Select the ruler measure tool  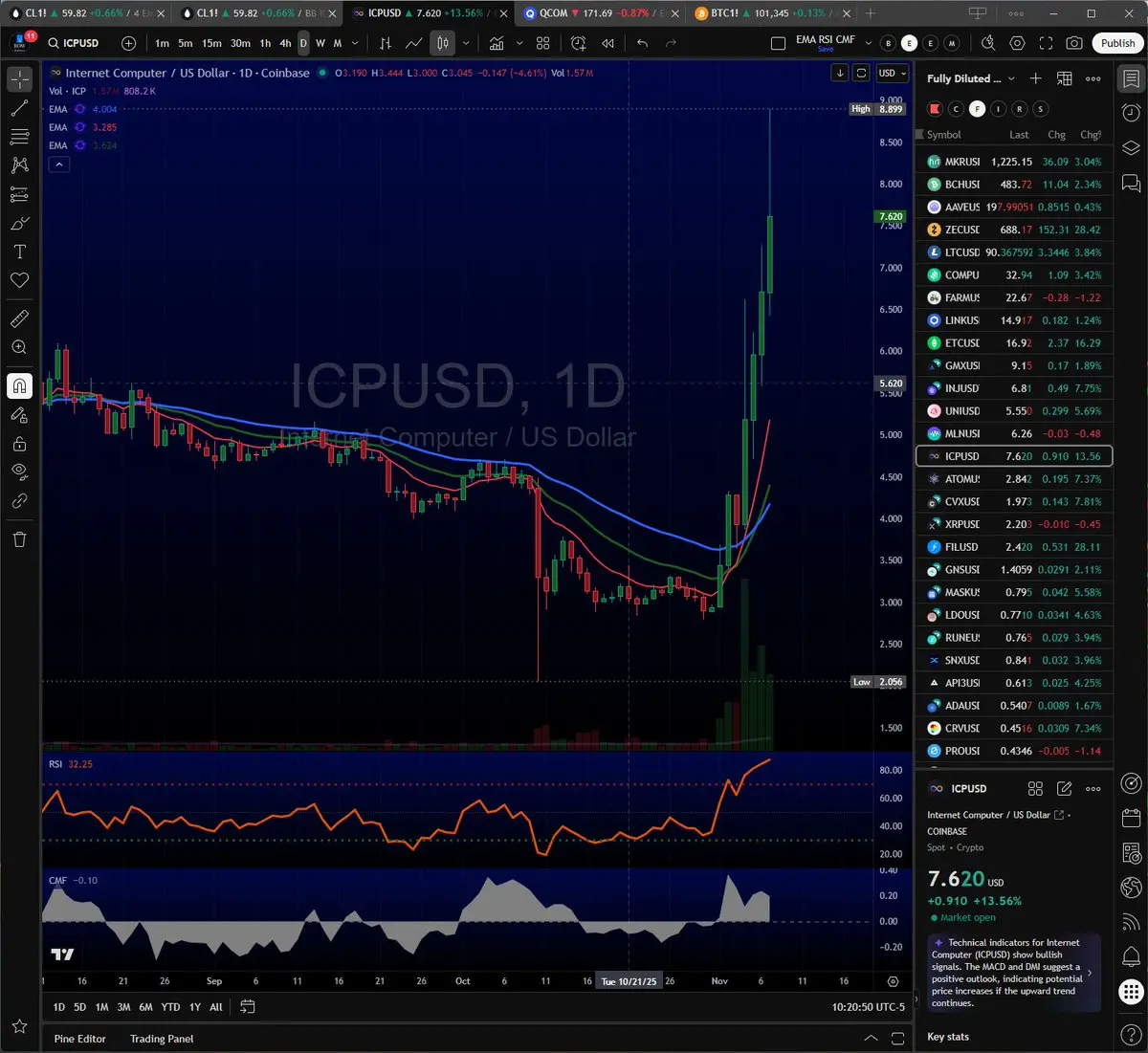point(19,318)
